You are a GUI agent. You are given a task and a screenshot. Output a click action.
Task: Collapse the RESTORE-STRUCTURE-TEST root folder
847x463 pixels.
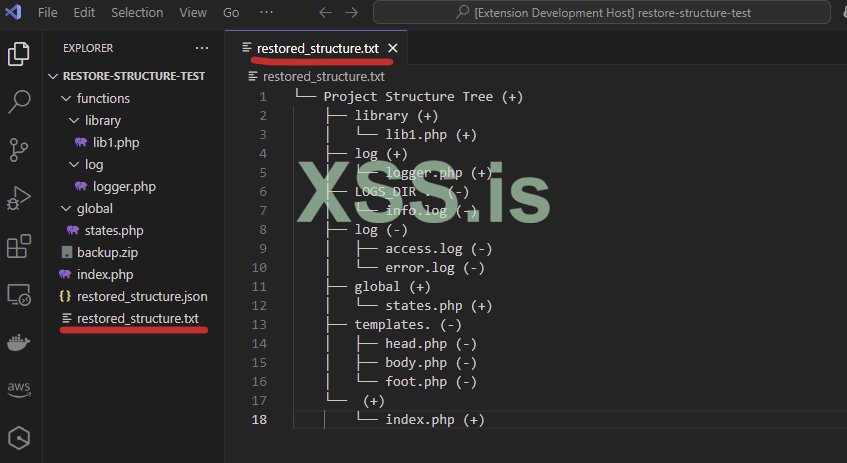(x=53, y=76)
